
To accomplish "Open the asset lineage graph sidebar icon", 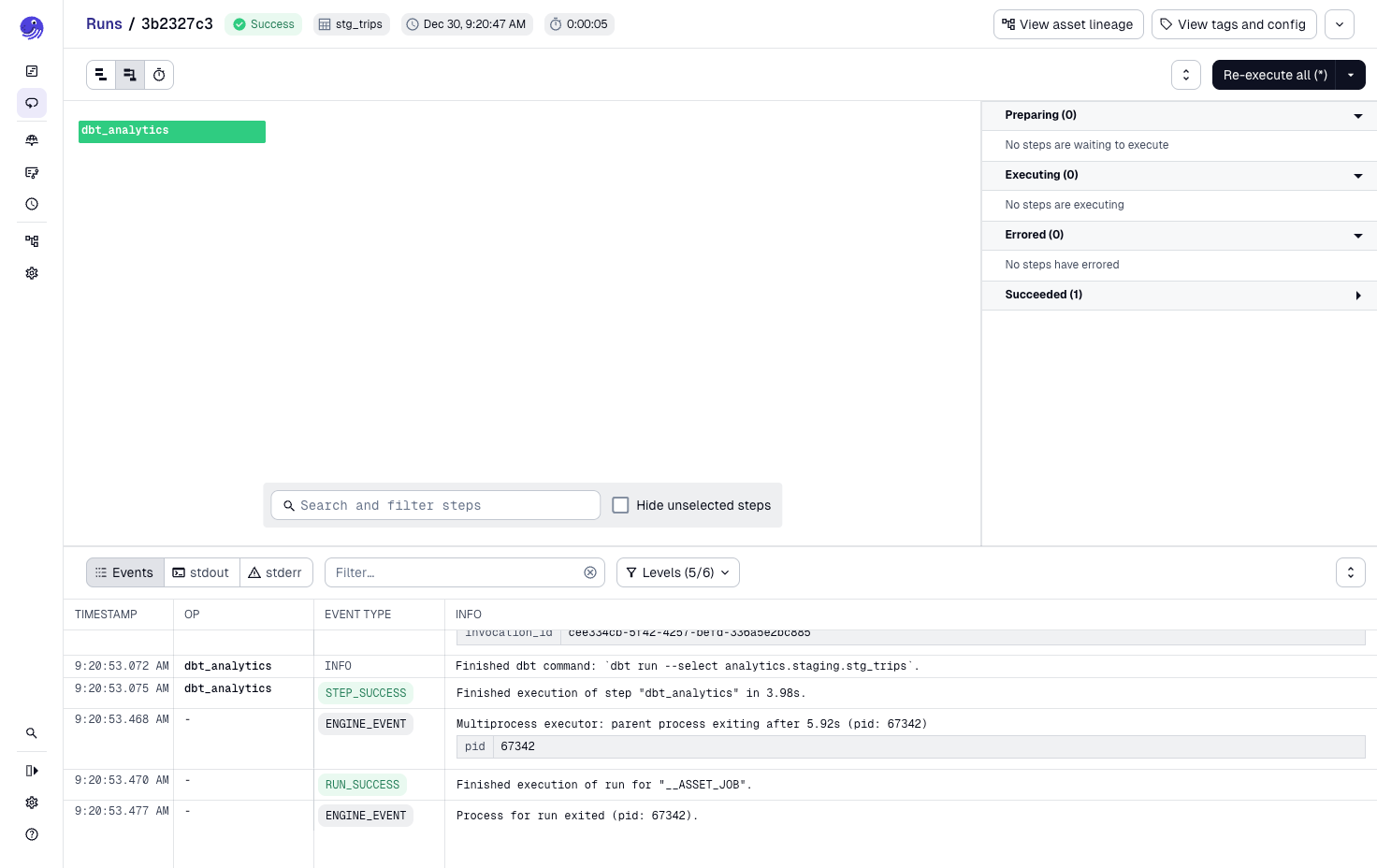I will [x=32, y=240].
